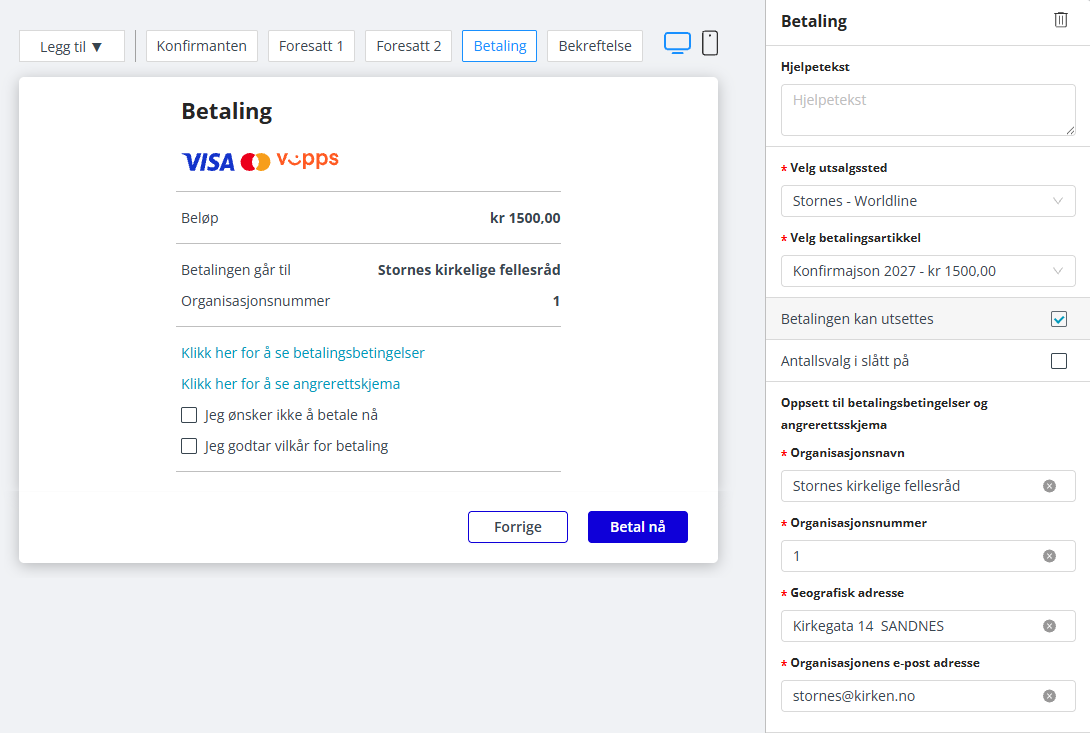Click the Betal nå button
The height and width of the screenshot is (733, 1090).
click(x=637, y=527)
